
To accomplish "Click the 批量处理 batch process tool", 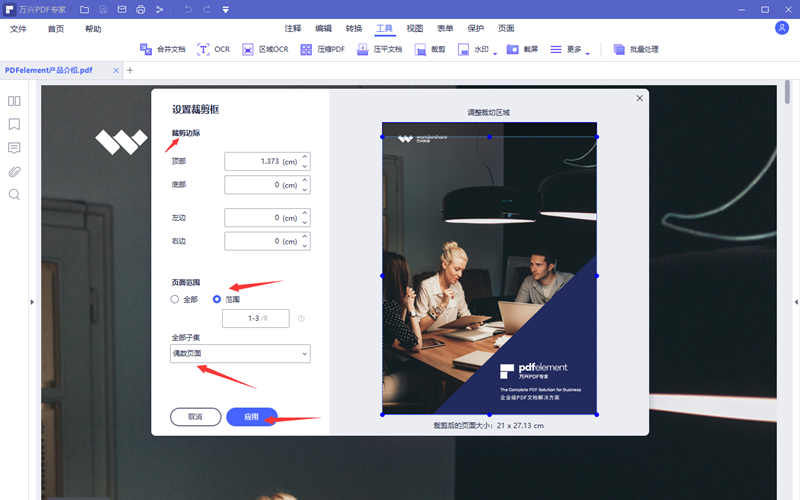I will pyautogui.click(x=636, y=49).
